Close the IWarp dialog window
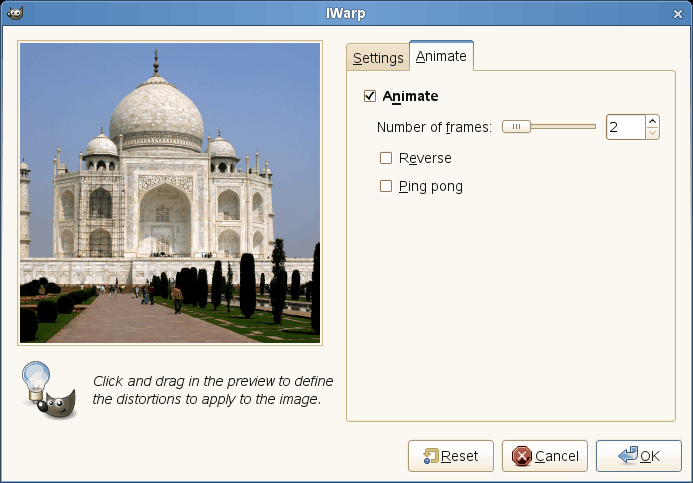 (678, 14)
